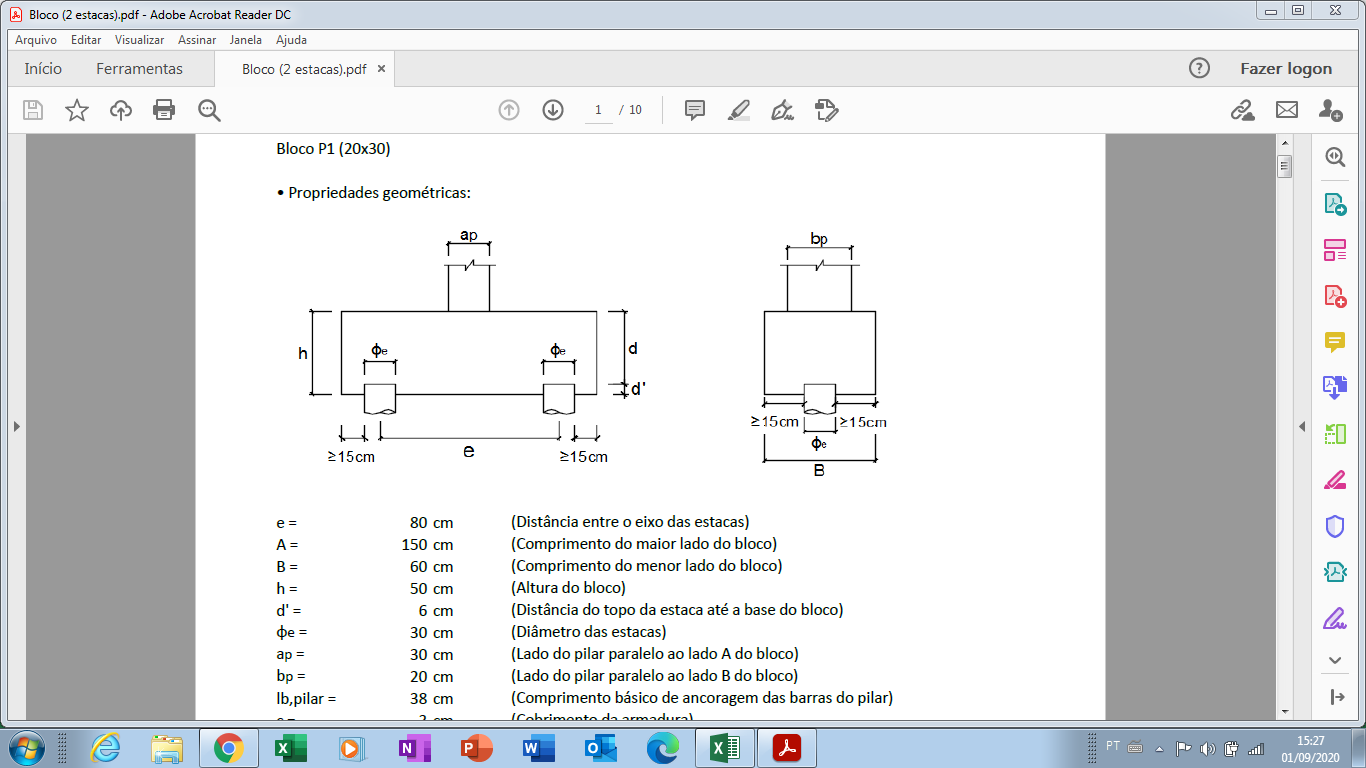Send file by email envelope icon
Viewport: 1366px width, 768px height.
(1286, 110)
